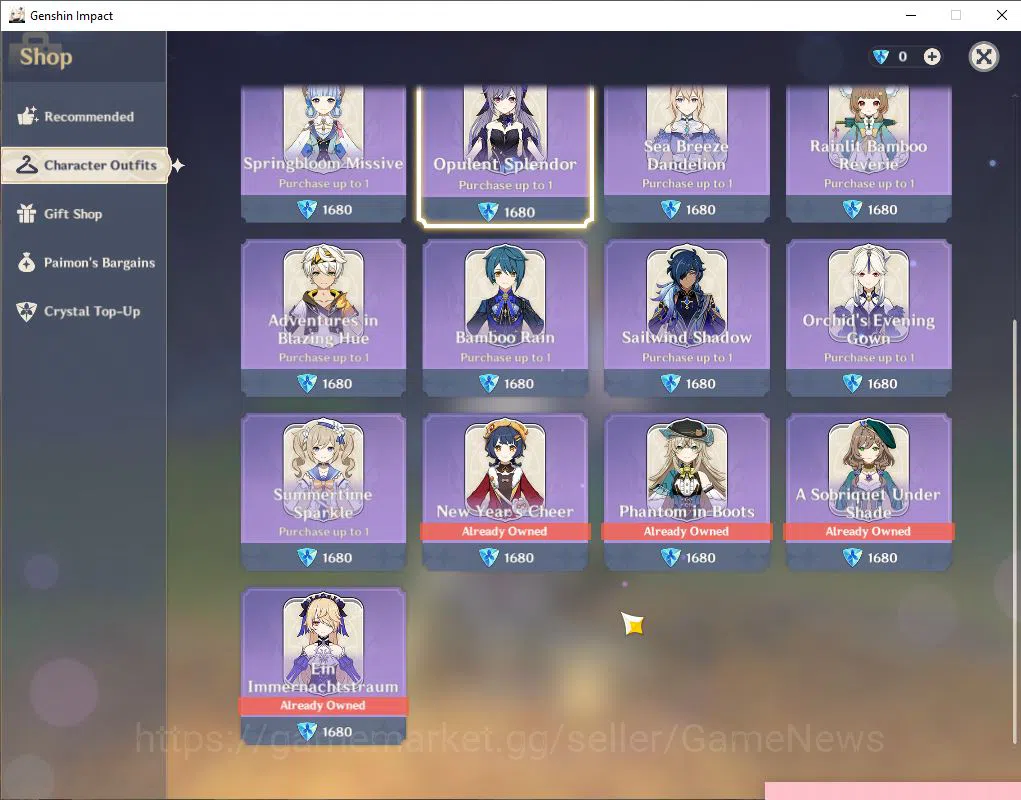
Task: Click the Shop header title
Action: tap(46, 57)
